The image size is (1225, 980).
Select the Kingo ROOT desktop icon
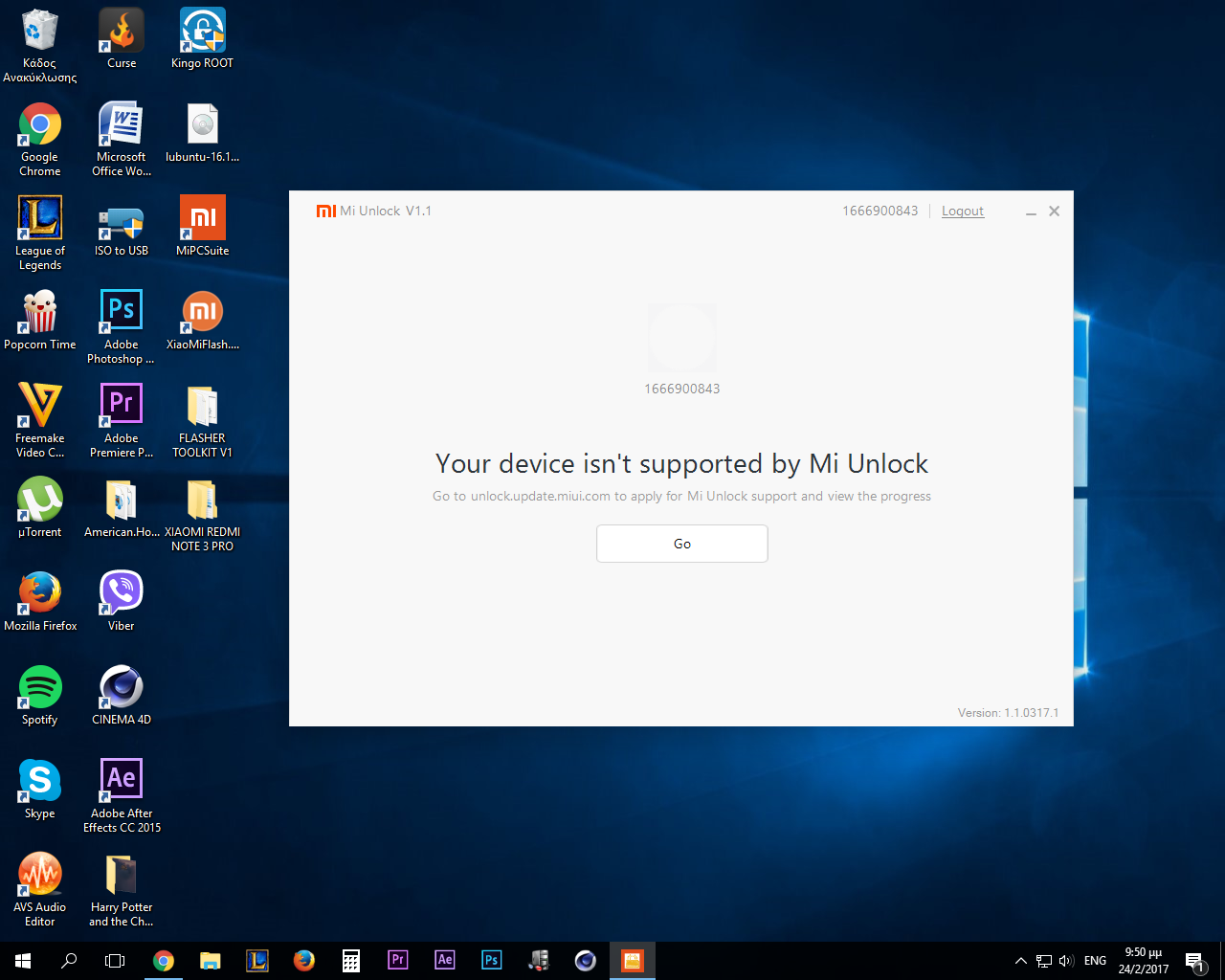point(202,38)
